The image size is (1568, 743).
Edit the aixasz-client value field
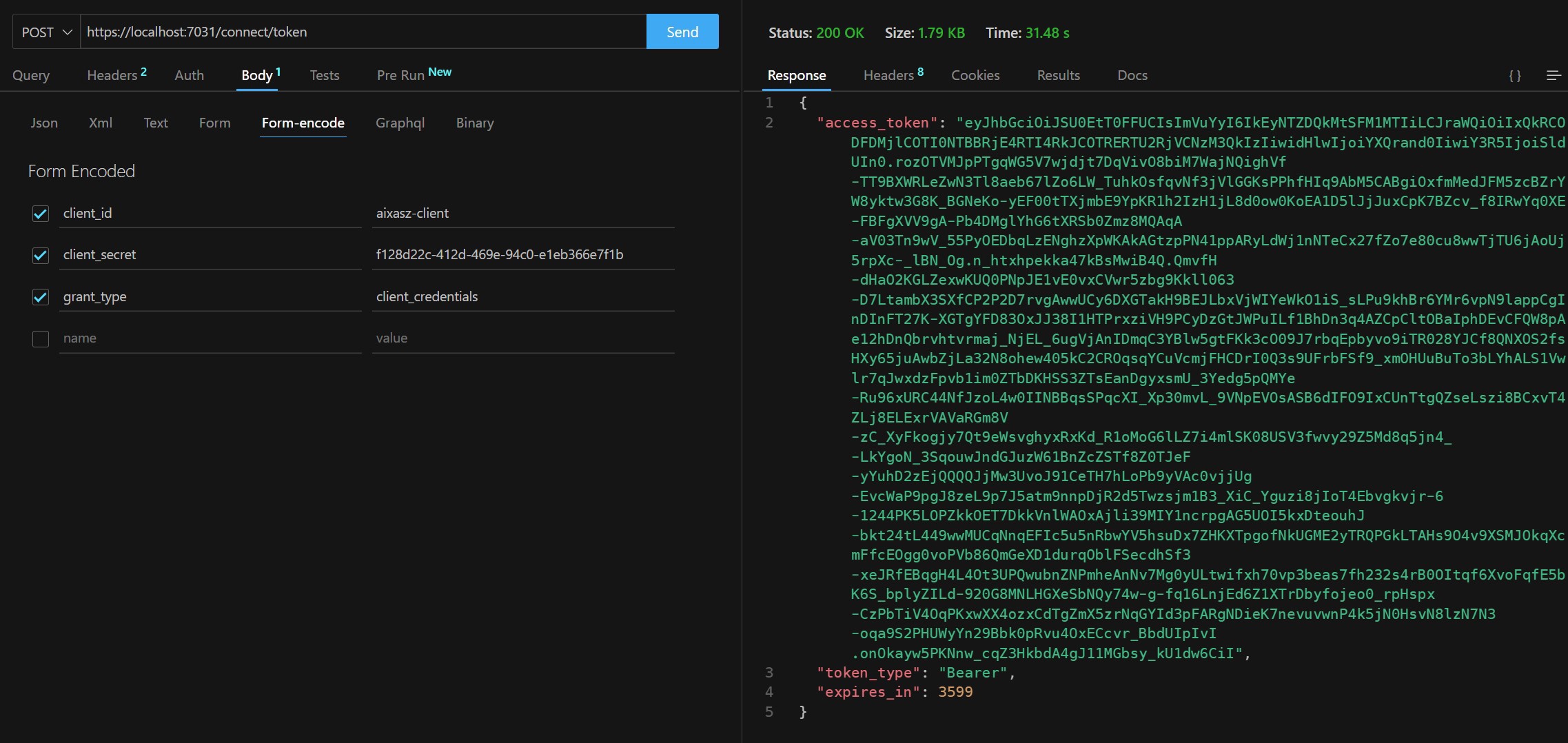(523, 214)
